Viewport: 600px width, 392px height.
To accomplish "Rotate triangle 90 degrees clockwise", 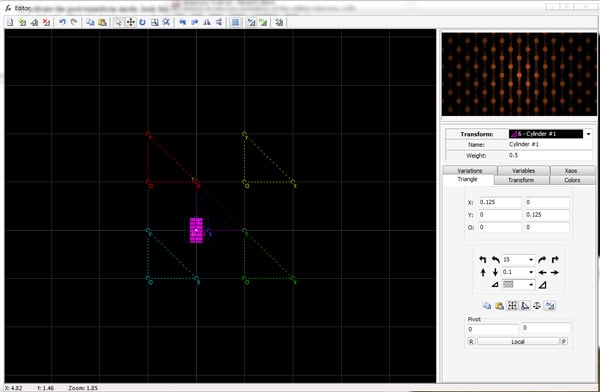I will tap(554, 260).
